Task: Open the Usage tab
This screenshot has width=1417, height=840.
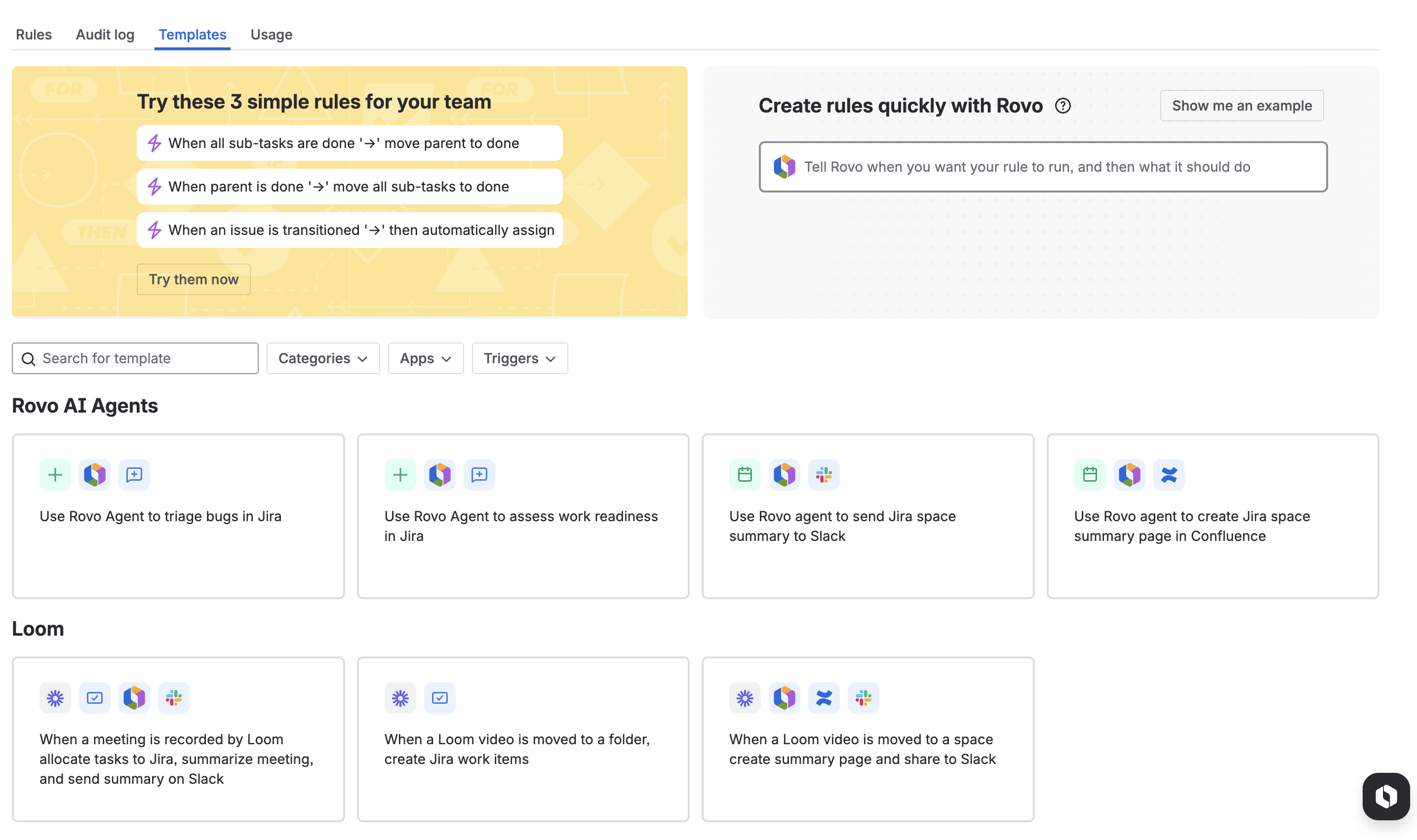Action: pyautogui.click(x=271, y=35)
